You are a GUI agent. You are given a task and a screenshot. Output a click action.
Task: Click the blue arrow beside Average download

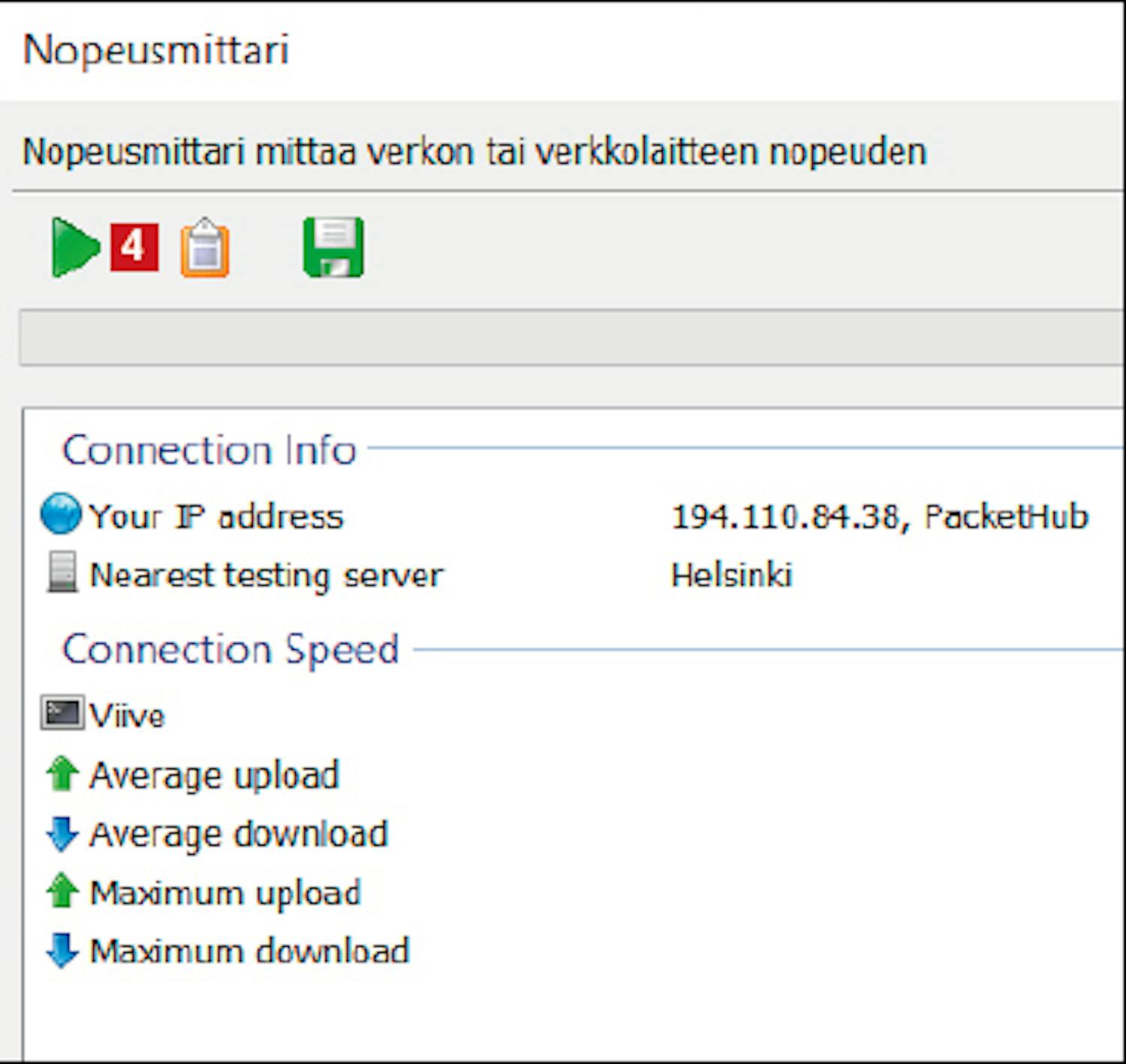62,834
